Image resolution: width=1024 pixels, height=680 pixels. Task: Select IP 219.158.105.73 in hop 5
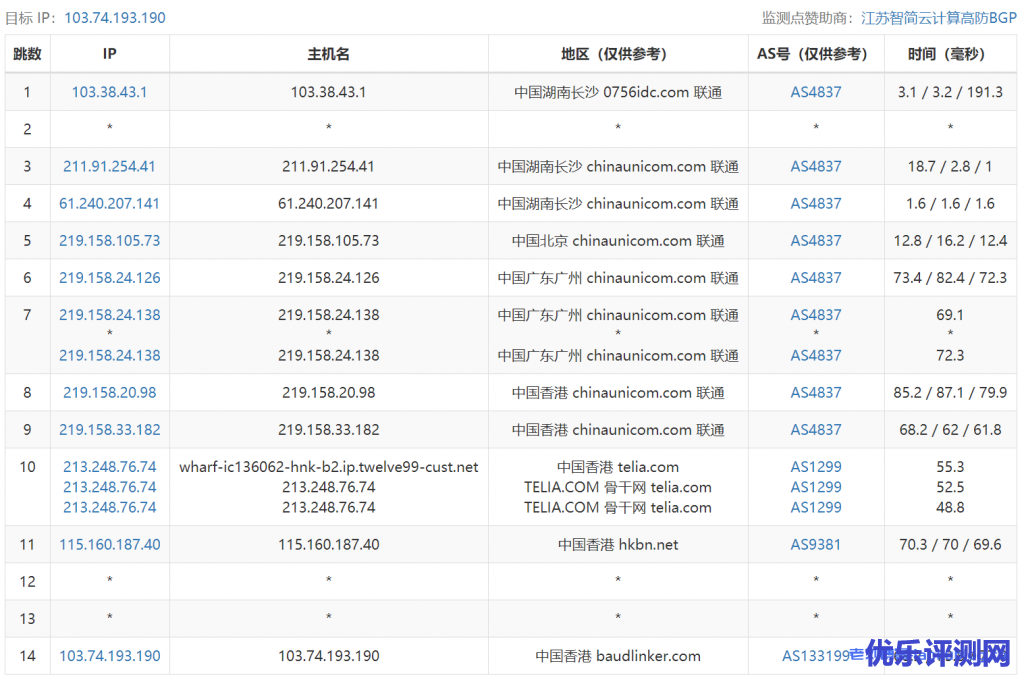(x=109, y=240)
